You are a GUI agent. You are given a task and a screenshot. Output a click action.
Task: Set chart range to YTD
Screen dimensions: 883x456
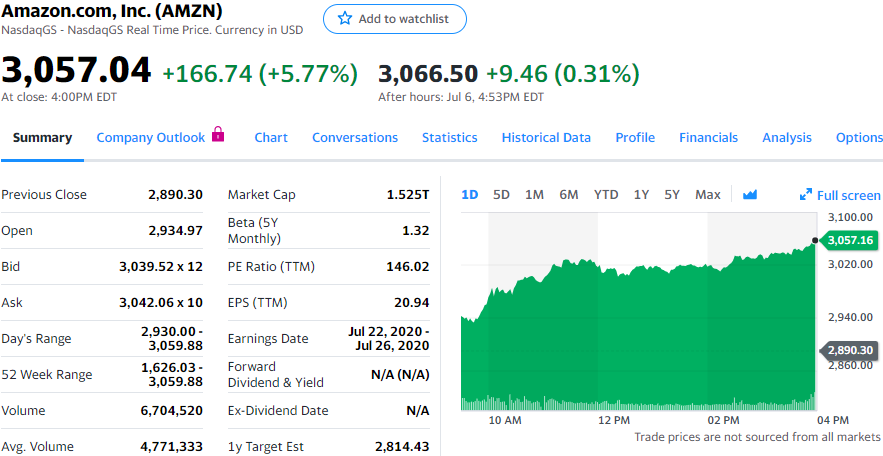[605, 195]
